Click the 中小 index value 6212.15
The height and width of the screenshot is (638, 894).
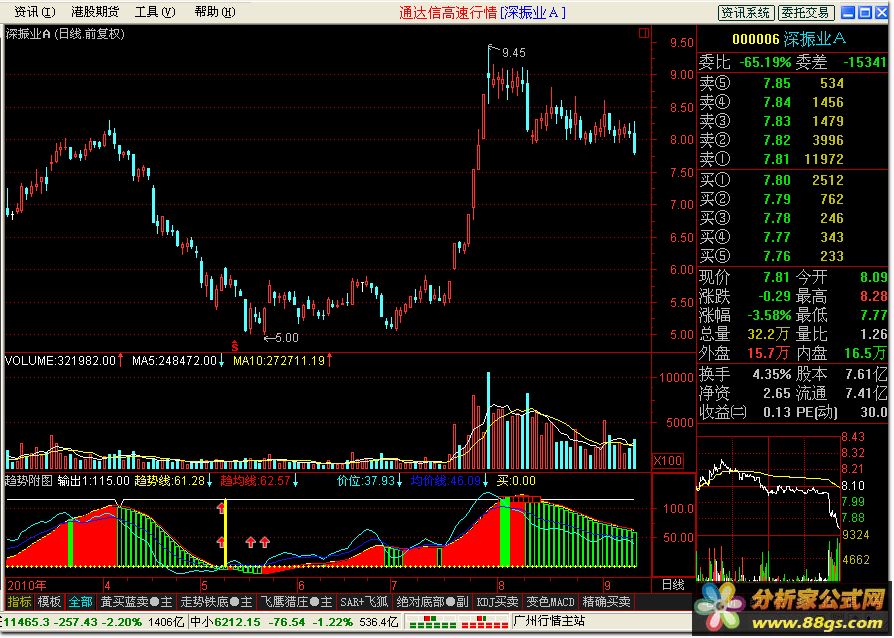238,621
